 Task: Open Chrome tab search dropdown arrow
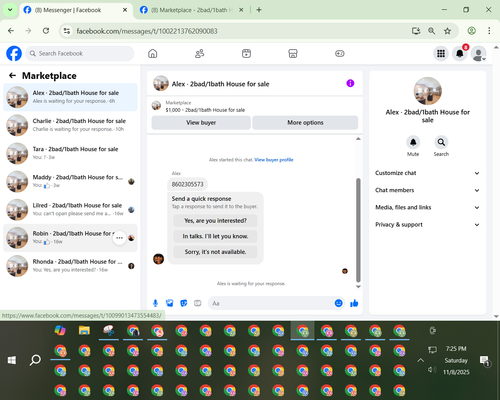pyautogui.click(x=10, y=10)
